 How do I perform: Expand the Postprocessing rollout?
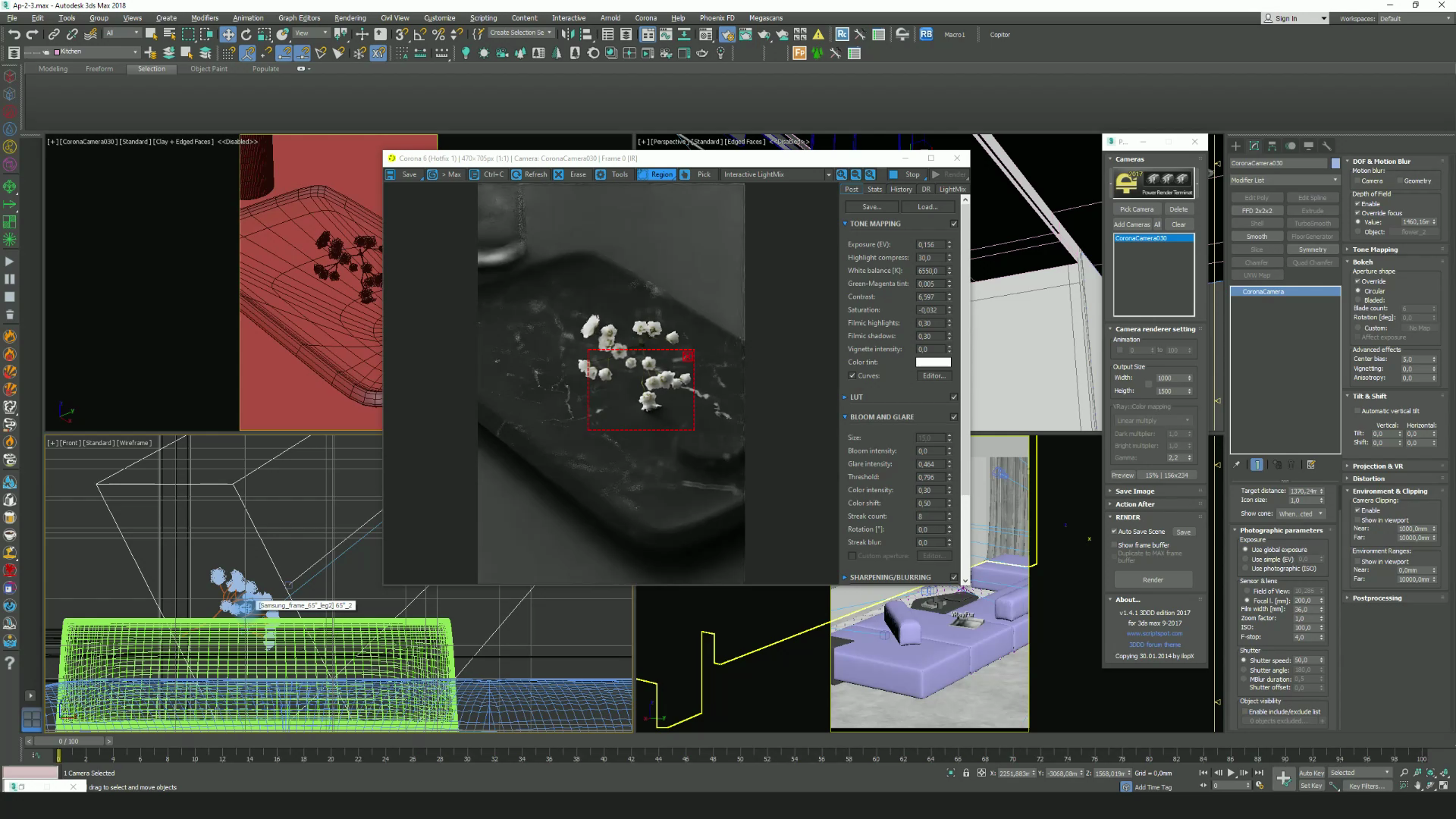1376,598
